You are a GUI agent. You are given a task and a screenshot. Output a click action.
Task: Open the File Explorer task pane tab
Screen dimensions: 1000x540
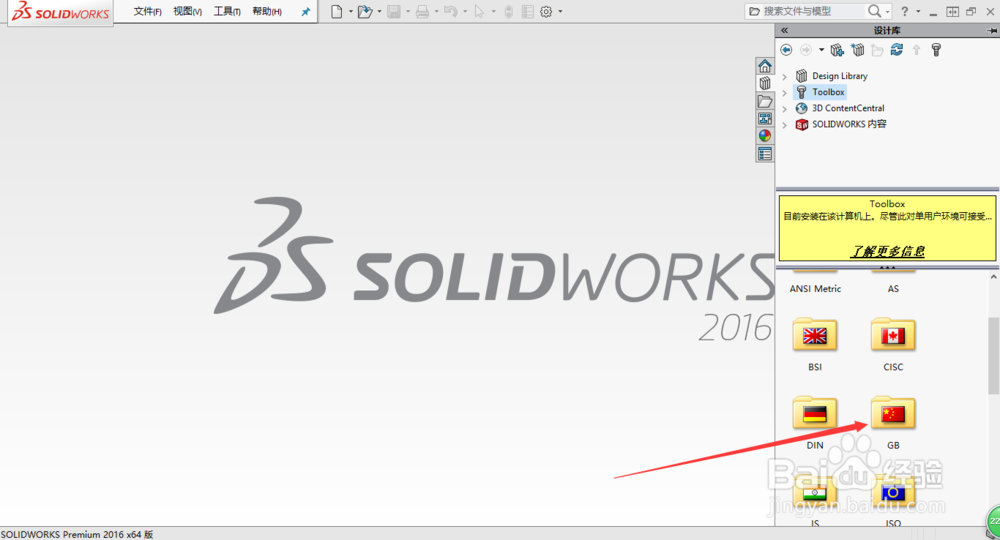765,101
